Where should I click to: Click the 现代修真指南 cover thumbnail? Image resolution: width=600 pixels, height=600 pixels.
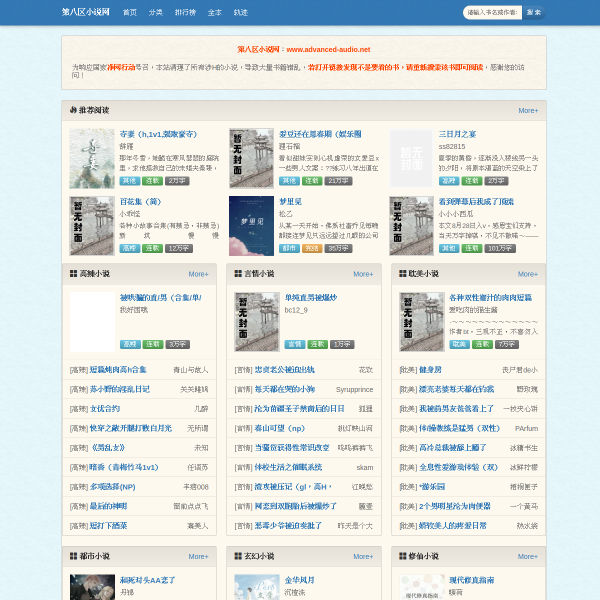(422, 587)
